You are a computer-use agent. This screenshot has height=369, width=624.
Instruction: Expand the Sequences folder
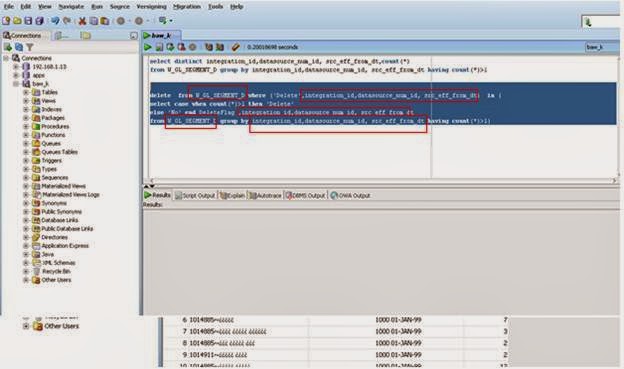click(26, 178)
